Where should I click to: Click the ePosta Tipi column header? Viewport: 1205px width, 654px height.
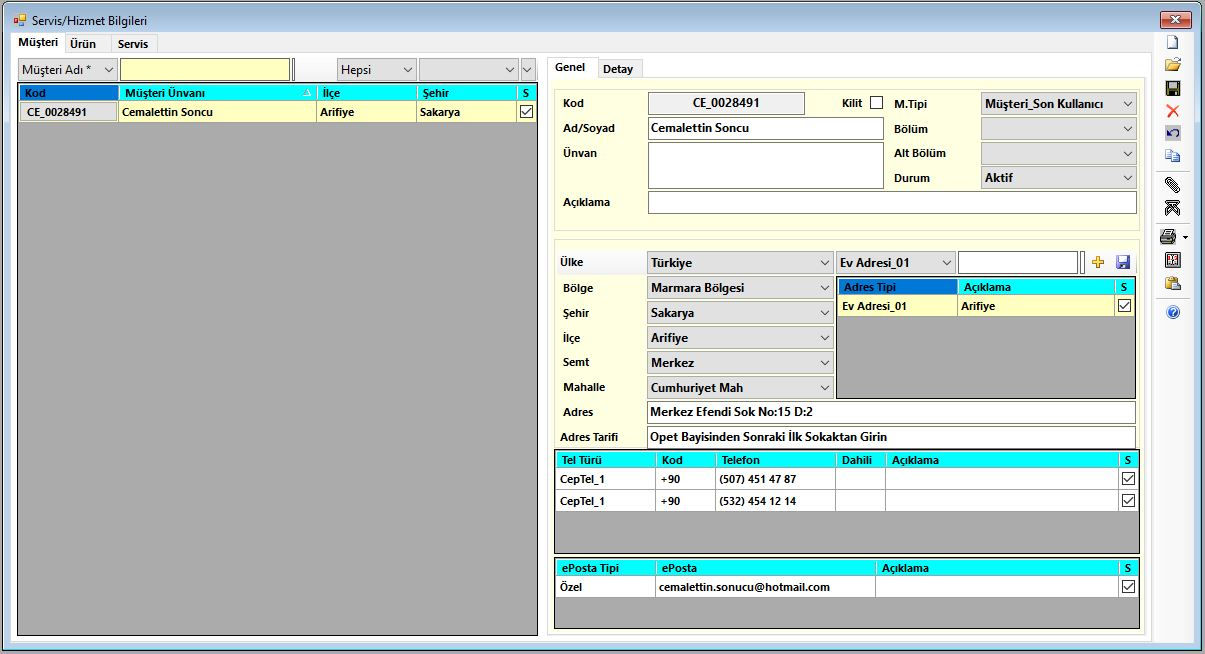(x=606, y=568)
